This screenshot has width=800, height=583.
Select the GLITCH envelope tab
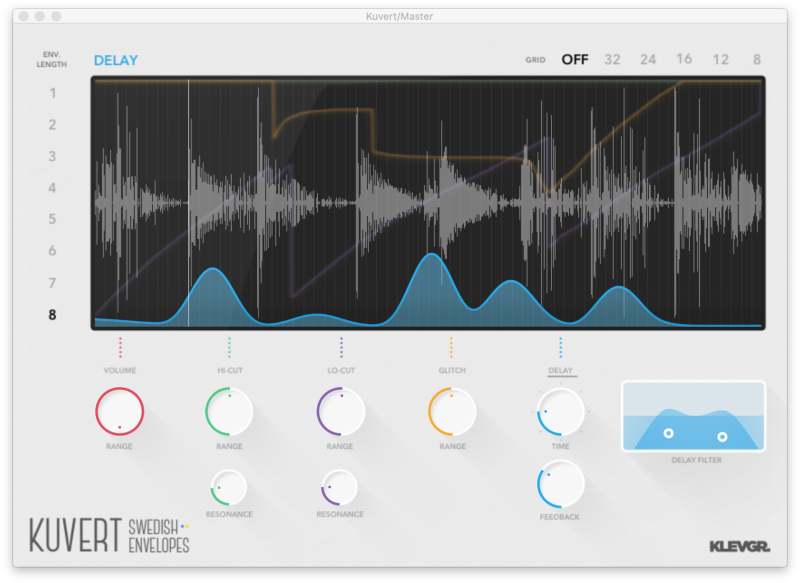pyautogui.click(x=452, y=370)
